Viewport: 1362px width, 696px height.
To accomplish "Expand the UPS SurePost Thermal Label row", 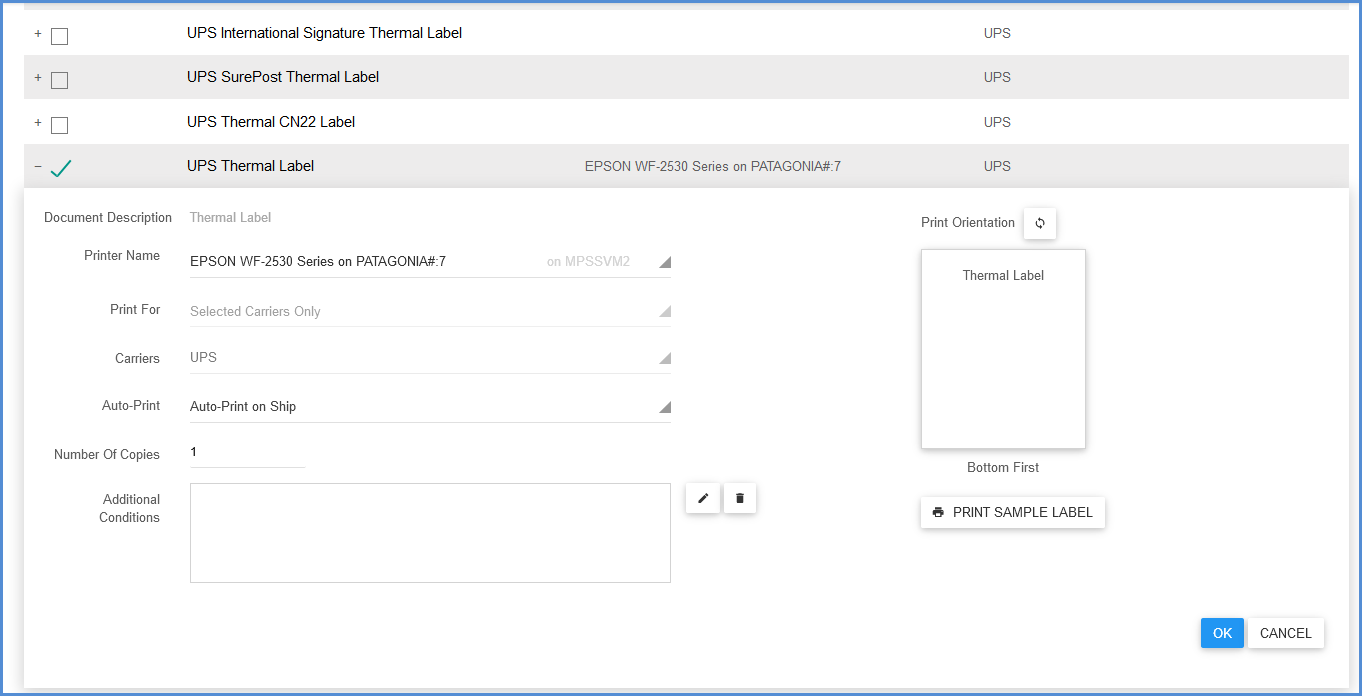I will click(x=38, y=78).
